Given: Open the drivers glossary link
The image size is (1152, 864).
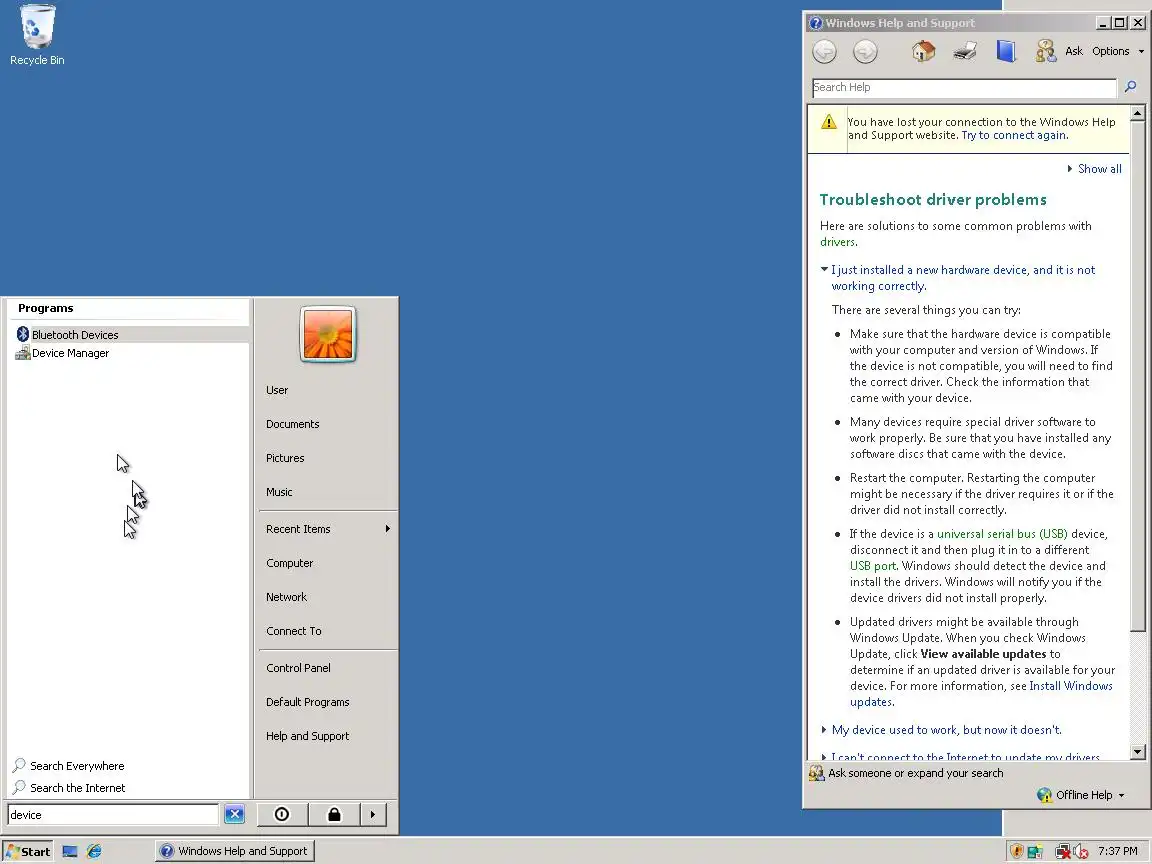Looking at the screenshot, I should 838,242.
